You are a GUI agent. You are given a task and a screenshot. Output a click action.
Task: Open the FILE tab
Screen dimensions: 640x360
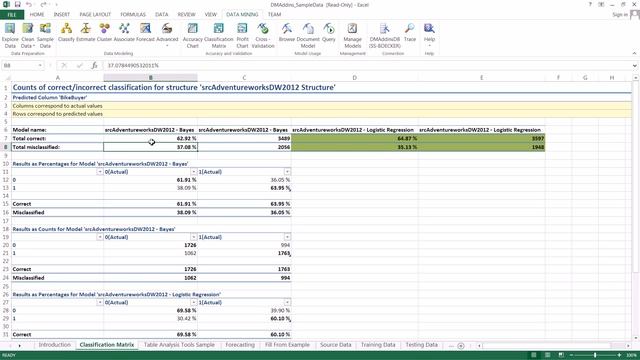(x=12, y=15)
